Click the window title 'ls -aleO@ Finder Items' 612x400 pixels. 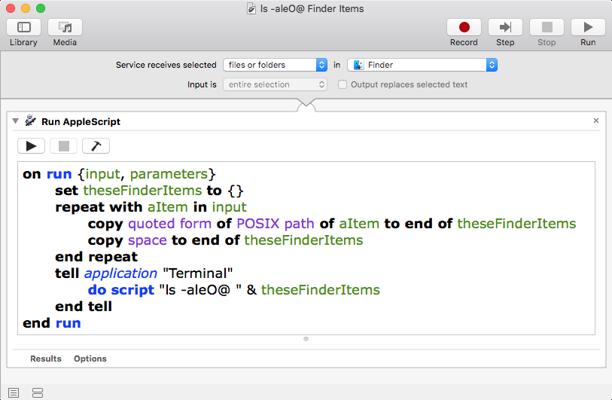click(312, 9)
